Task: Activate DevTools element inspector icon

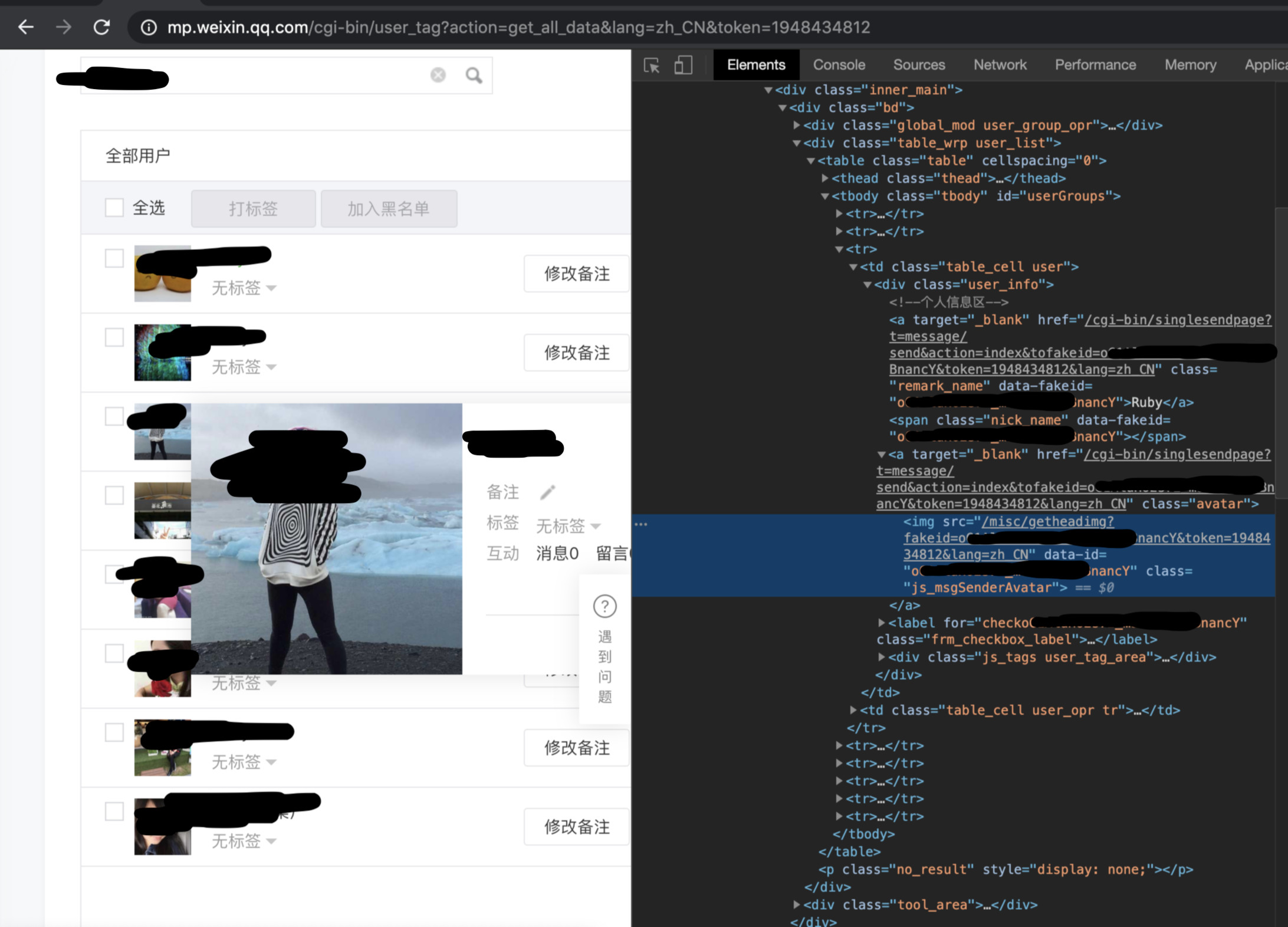Action: [652, 65]
